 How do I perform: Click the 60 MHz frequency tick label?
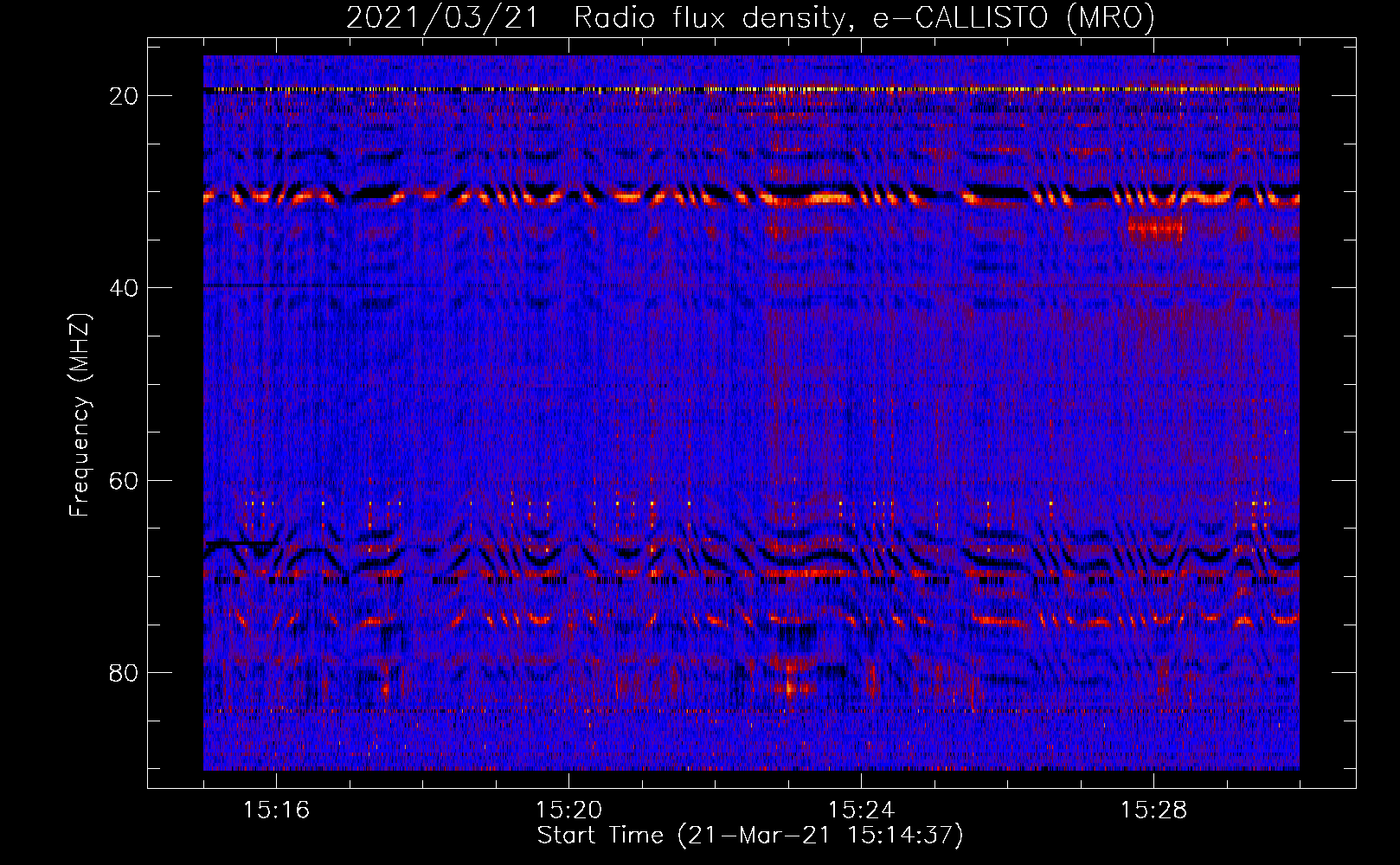coord(124,480)
